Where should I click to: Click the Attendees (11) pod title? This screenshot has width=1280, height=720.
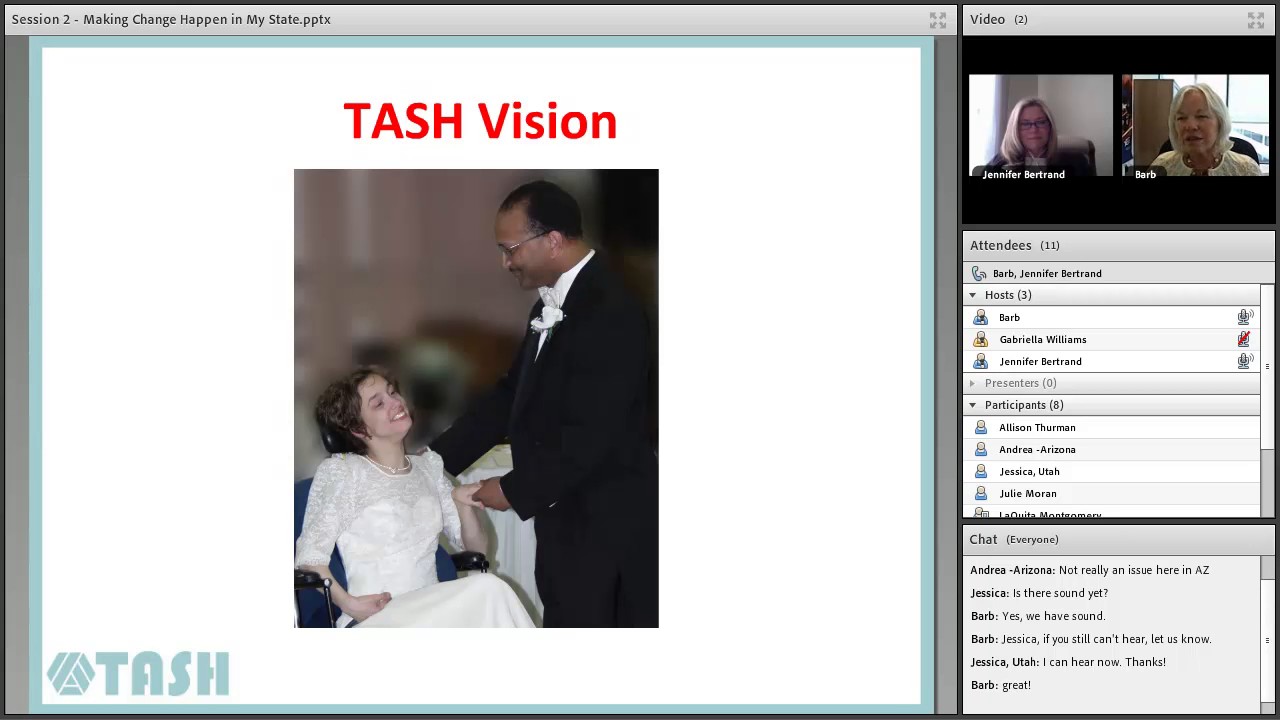[x=1014, y=245]
